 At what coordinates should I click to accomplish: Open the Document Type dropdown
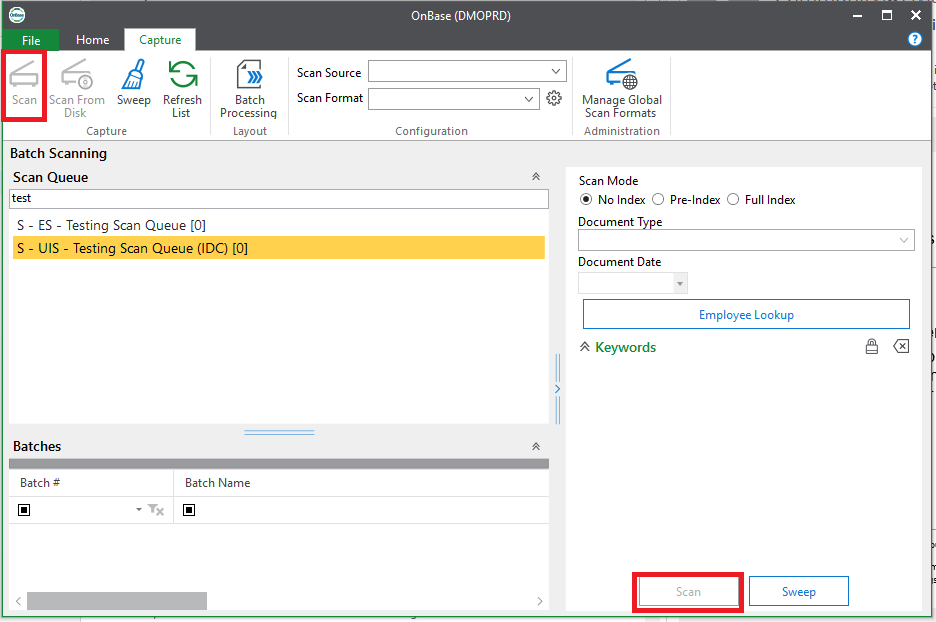903,240
